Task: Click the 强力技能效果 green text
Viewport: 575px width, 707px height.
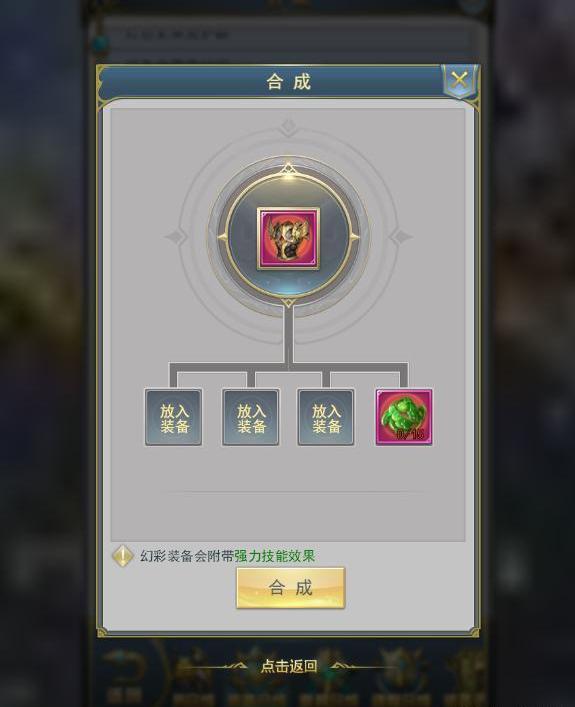Action: [x=274, y=556]
